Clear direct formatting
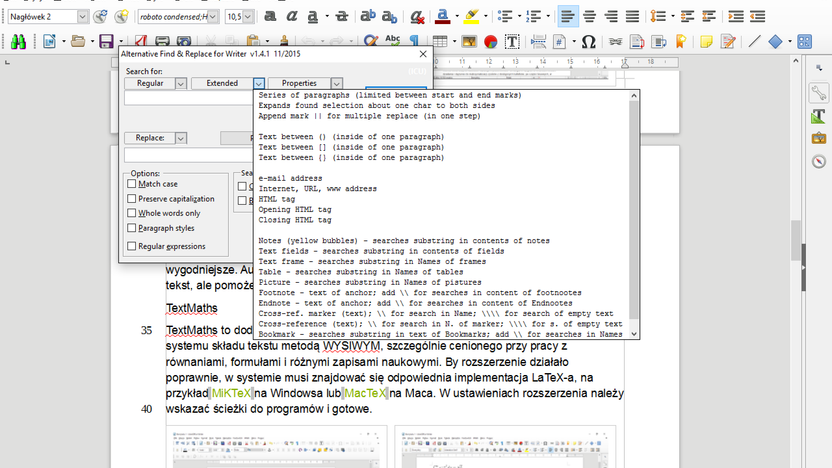The height and width of the screenshot is (468, 832). coord(417,16)
